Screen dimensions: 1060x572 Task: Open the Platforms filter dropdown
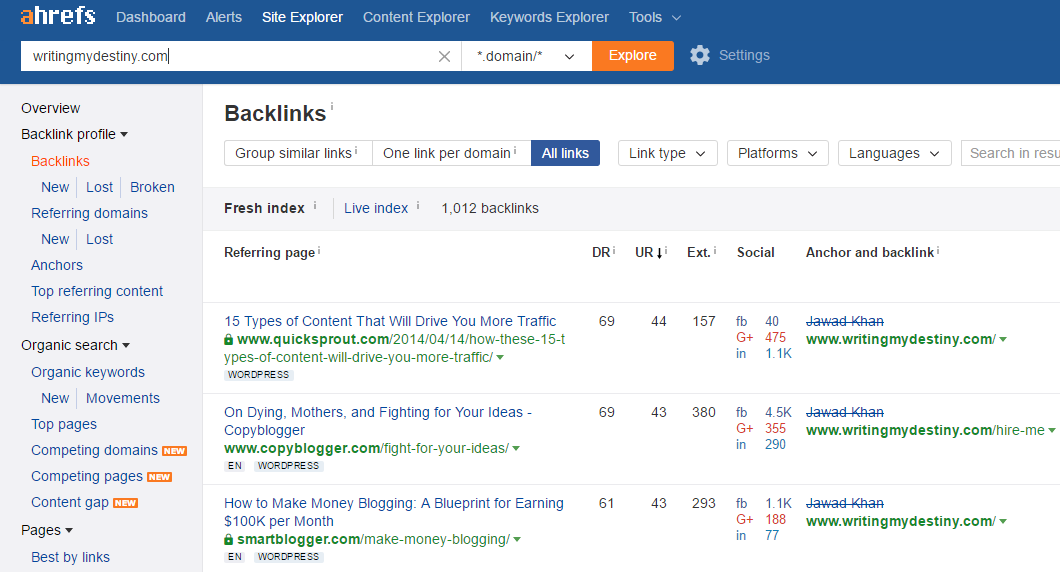tap(777, 153)
